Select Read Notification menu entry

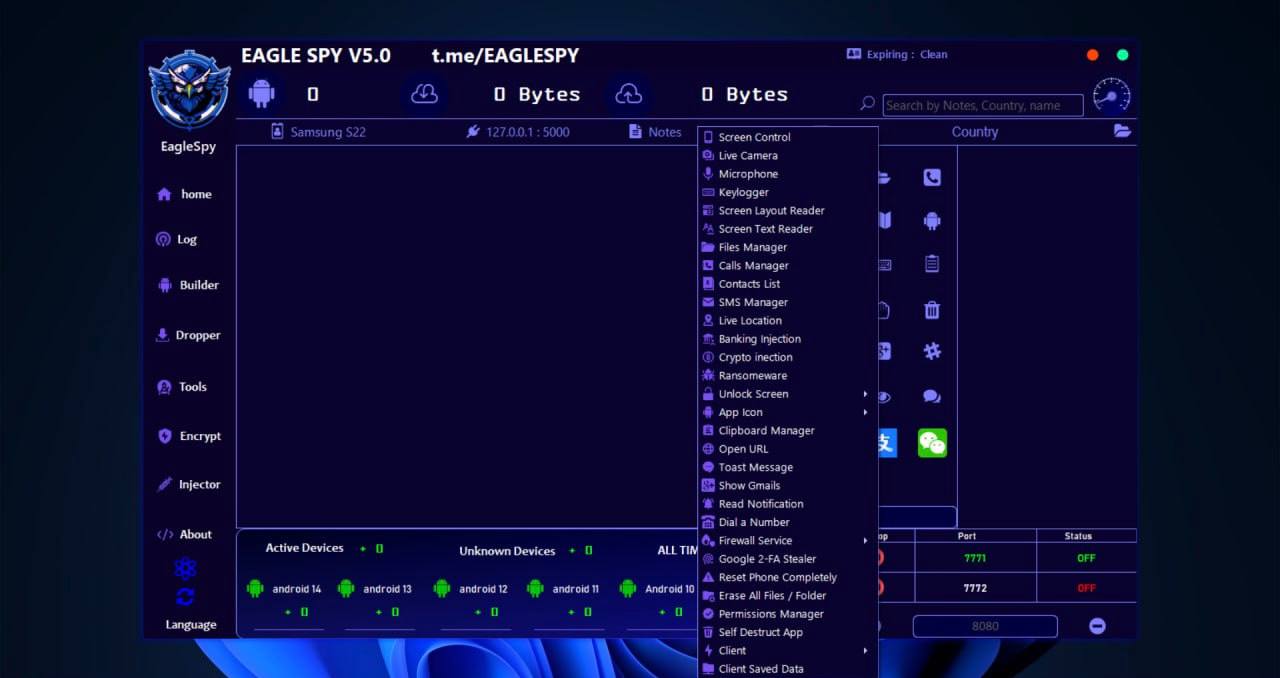[788, 504]
